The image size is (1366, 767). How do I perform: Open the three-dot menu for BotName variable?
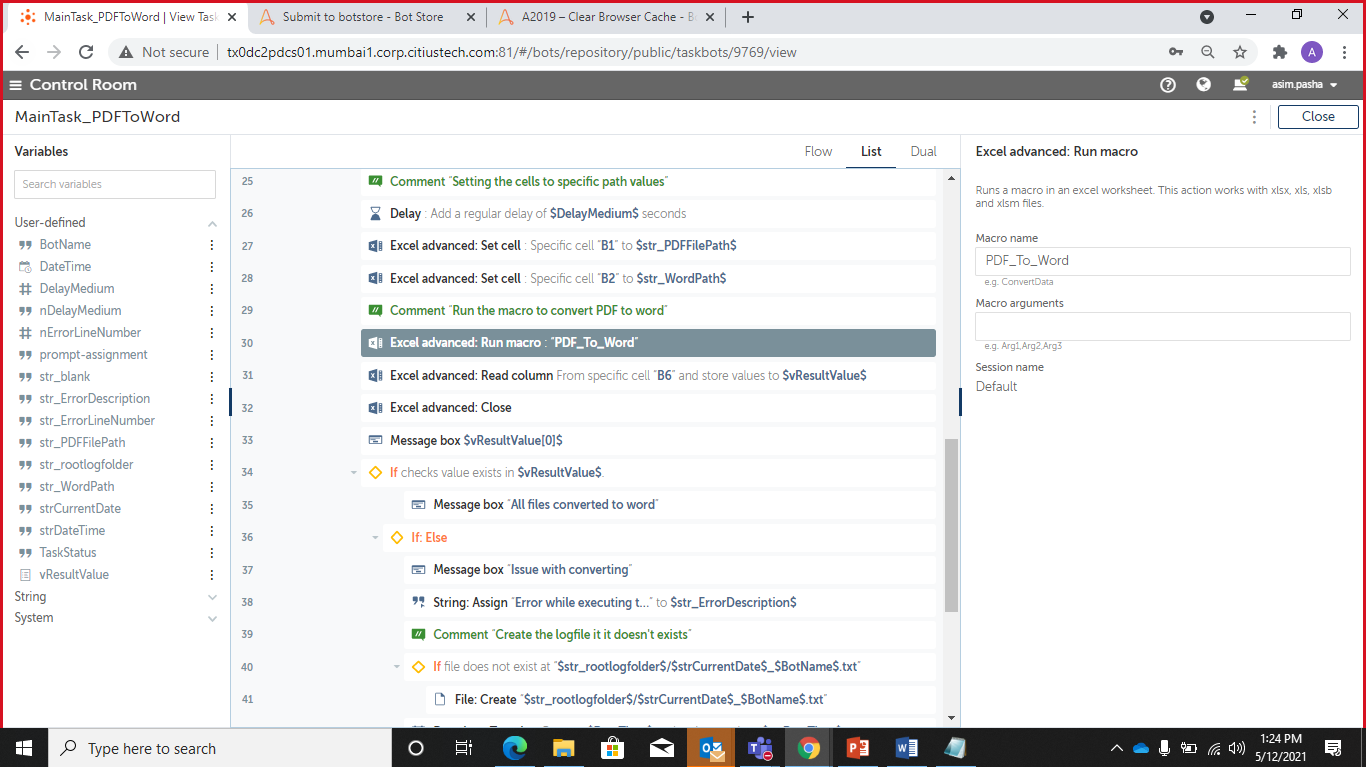211,245
